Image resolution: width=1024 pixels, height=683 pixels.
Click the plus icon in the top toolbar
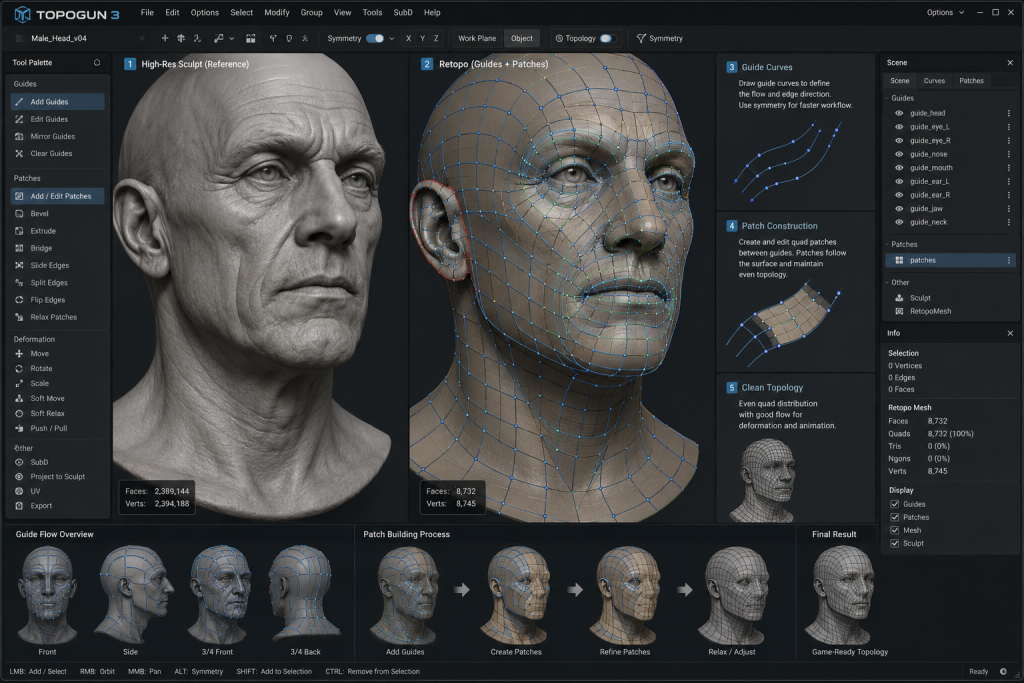[165, 39]
